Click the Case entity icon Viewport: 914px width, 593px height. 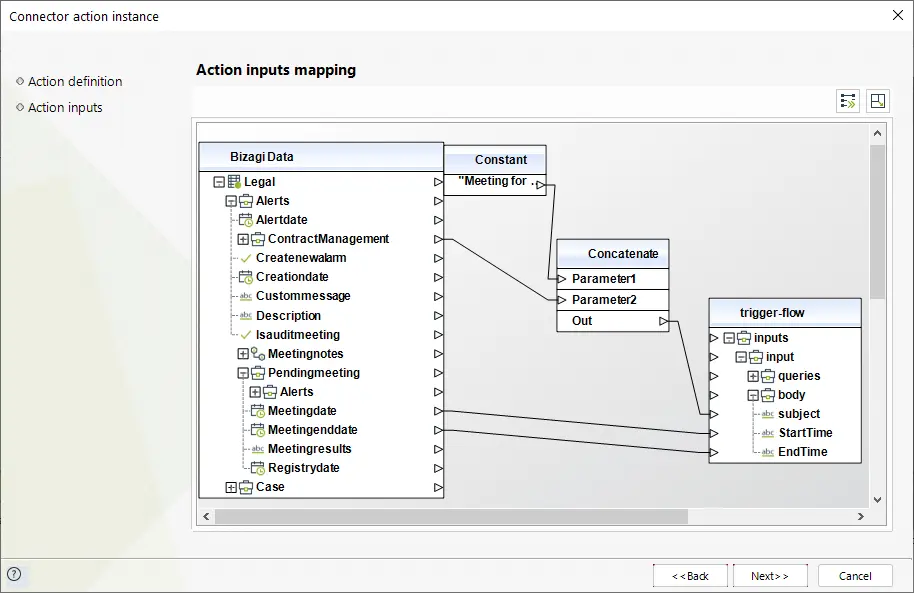coord(246,487)
